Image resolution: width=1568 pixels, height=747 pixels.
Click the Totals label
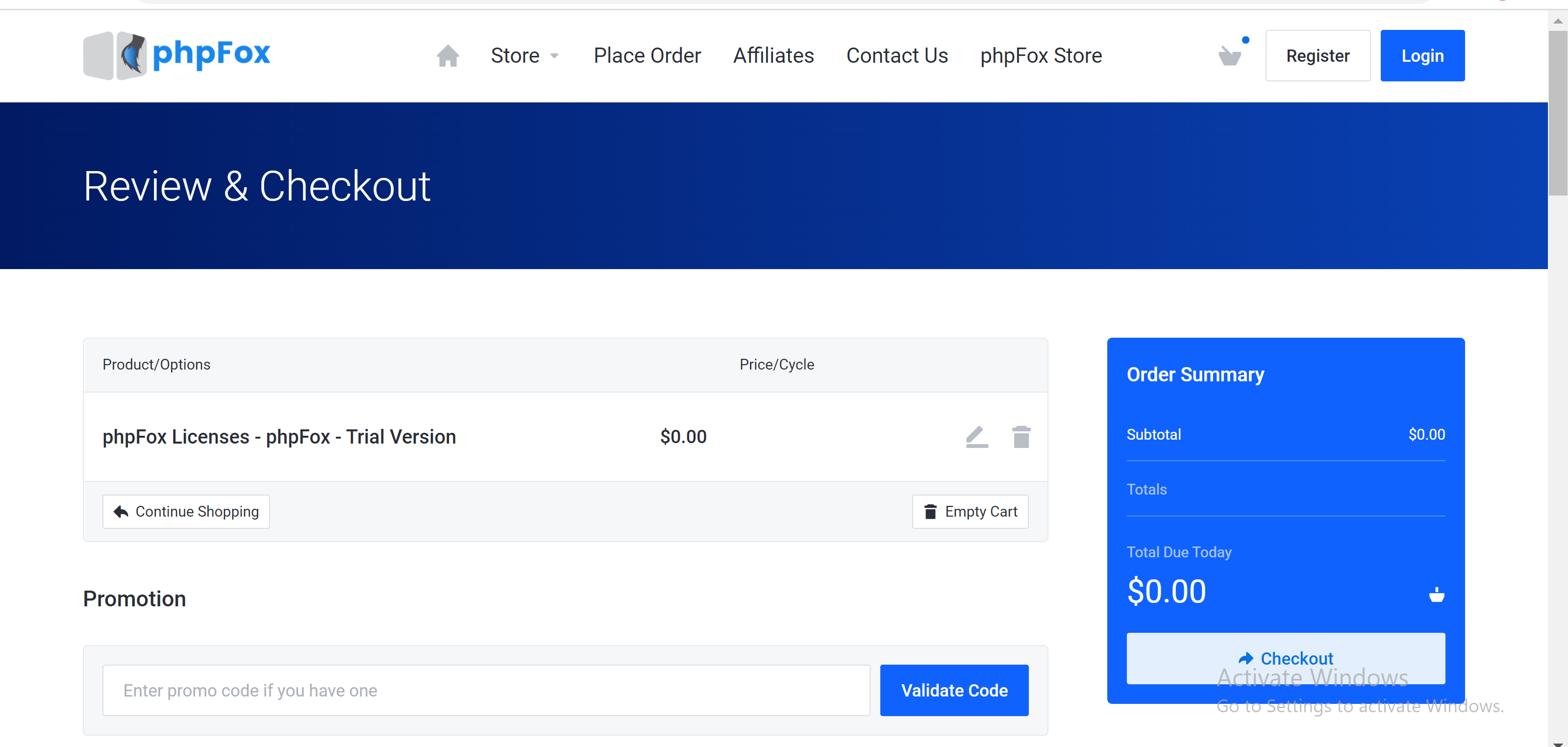[x=1147, y=489]
